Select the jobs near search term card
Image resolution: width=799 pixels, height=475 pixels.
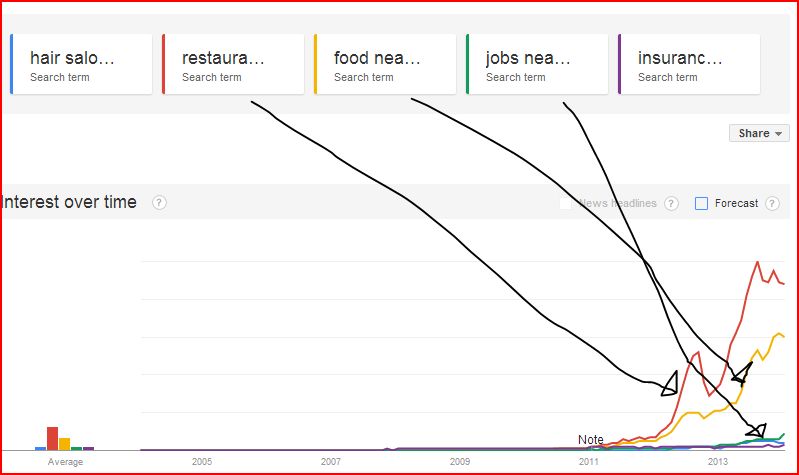[537, 64]
